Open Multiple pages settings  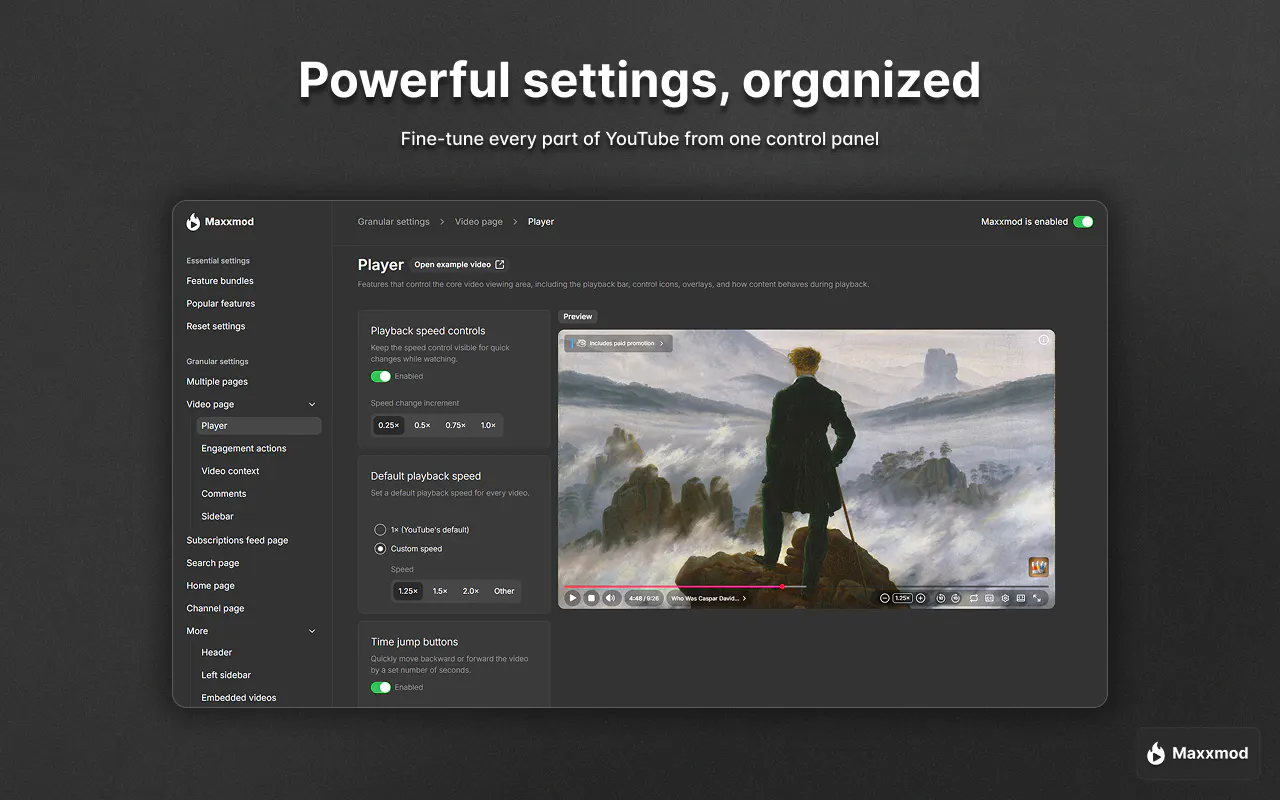point(217,382)
